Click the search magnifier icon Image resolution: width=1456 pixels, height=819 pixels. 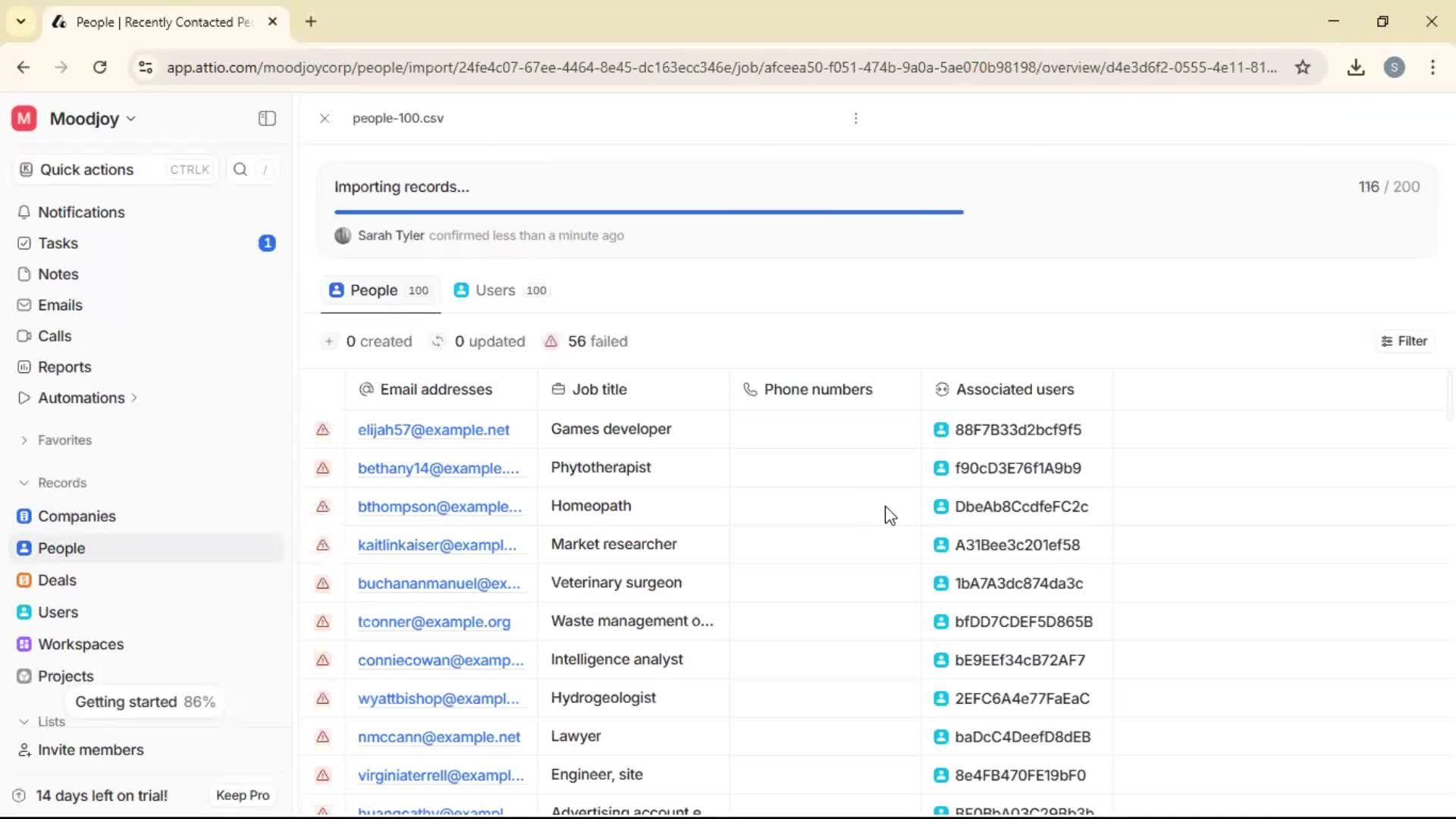click(240, 169)
